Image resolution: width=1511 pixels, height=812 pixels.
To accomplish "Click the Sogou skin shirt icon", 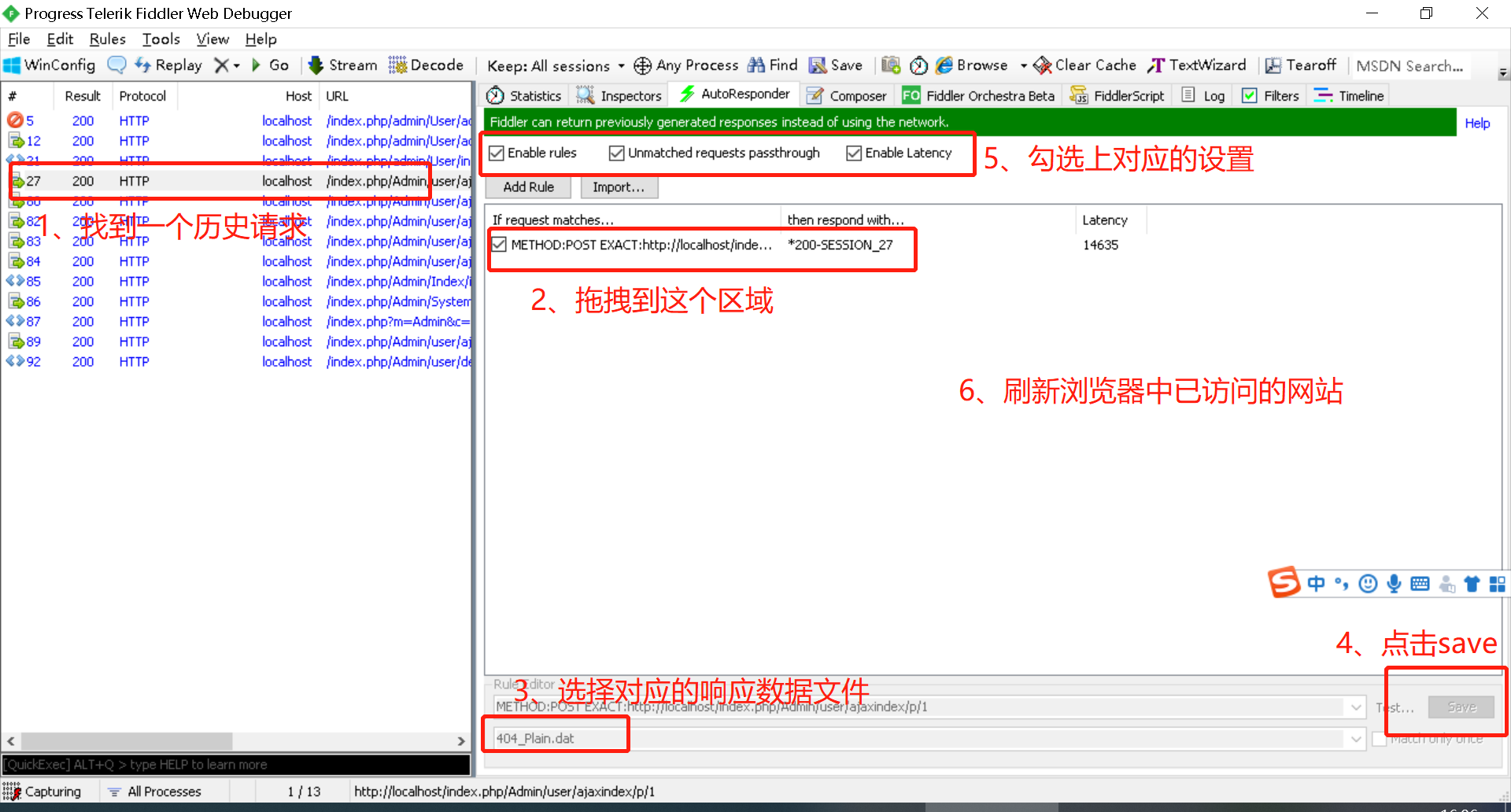I will tap(1472, 583).
